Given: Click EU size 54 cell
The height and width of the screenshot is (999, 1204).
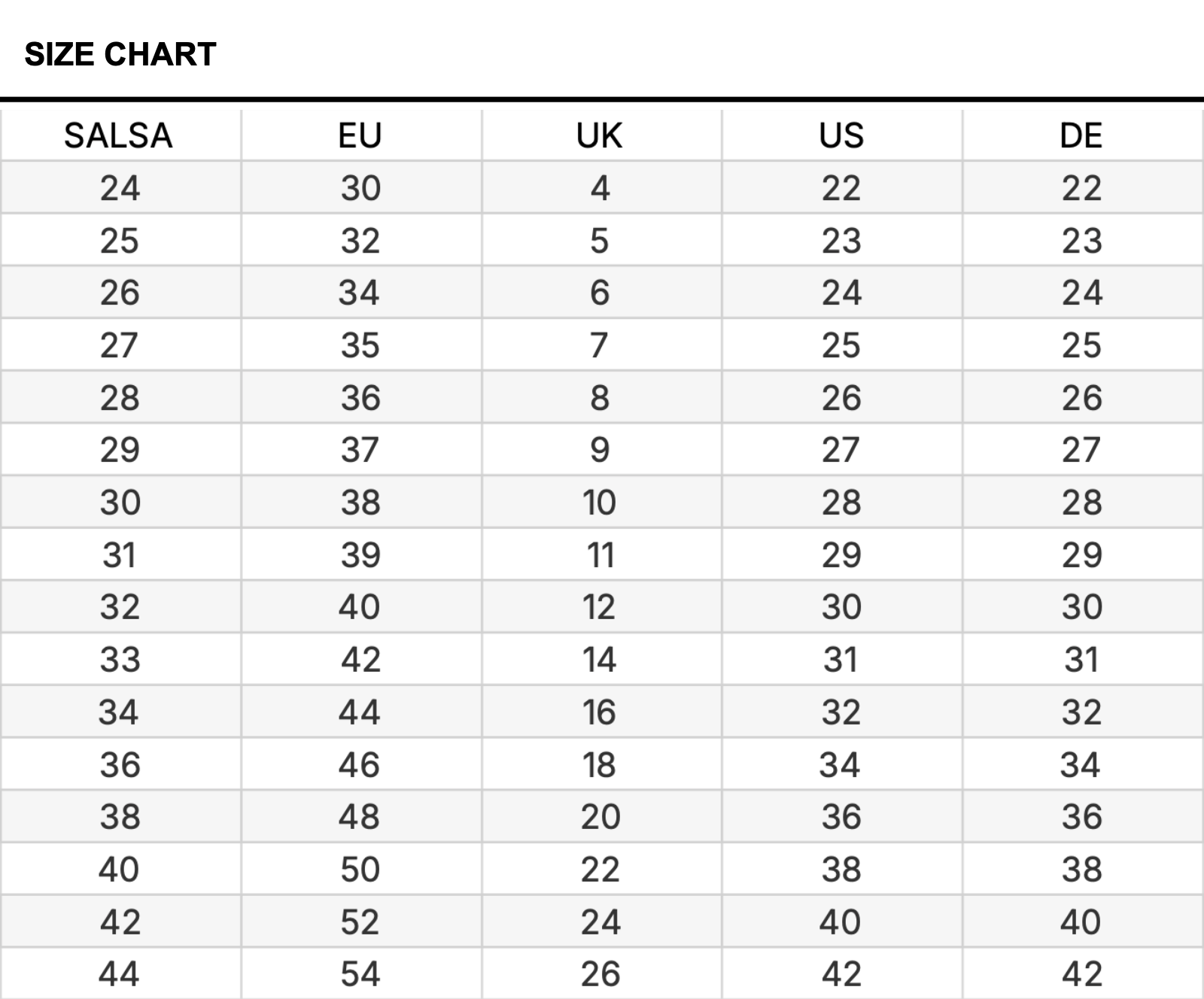Looking at the screenshot, I should point(360,974).
